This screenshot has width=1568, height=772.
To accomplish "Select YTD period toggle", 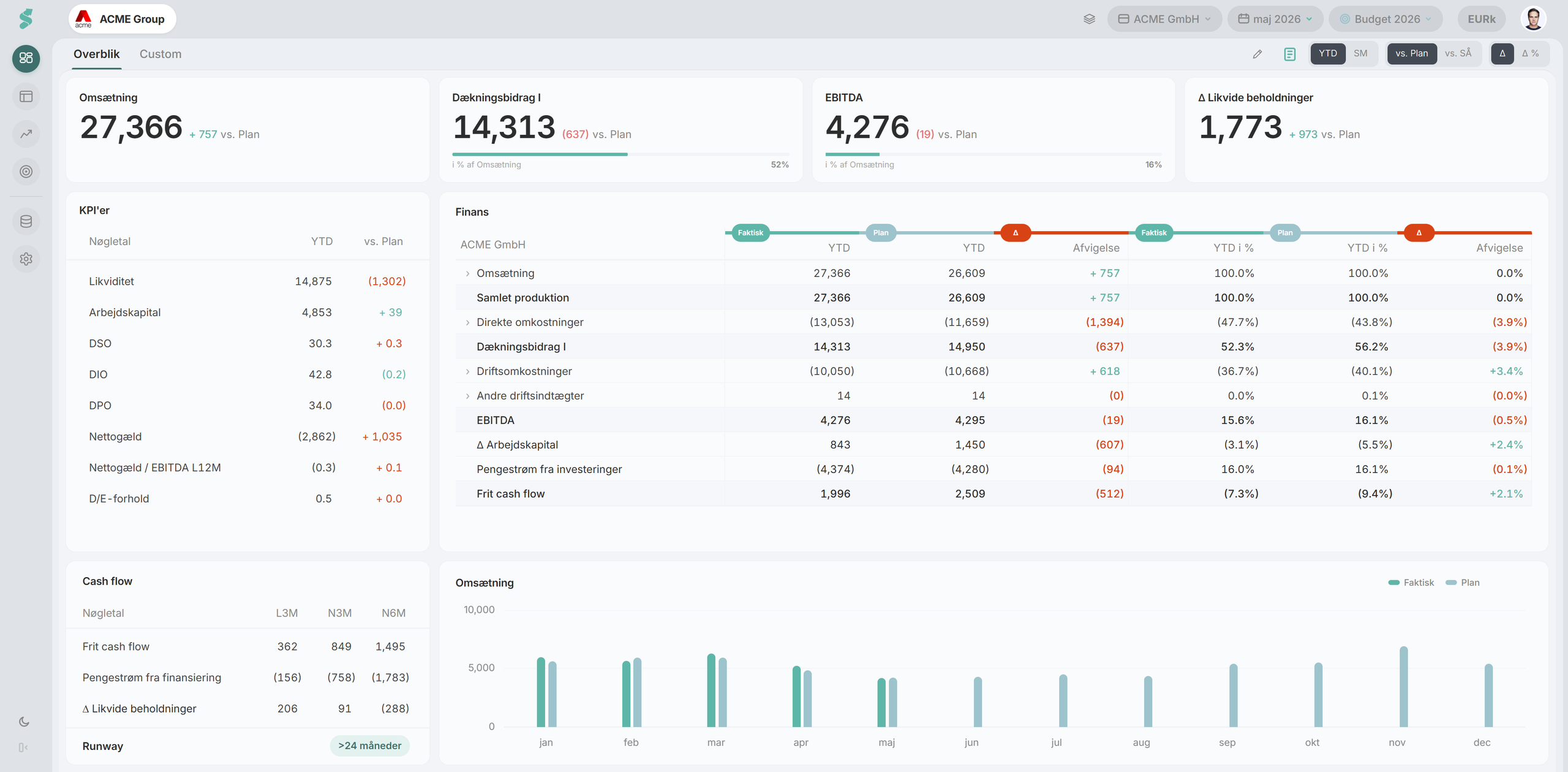I will click(1328, 53).
